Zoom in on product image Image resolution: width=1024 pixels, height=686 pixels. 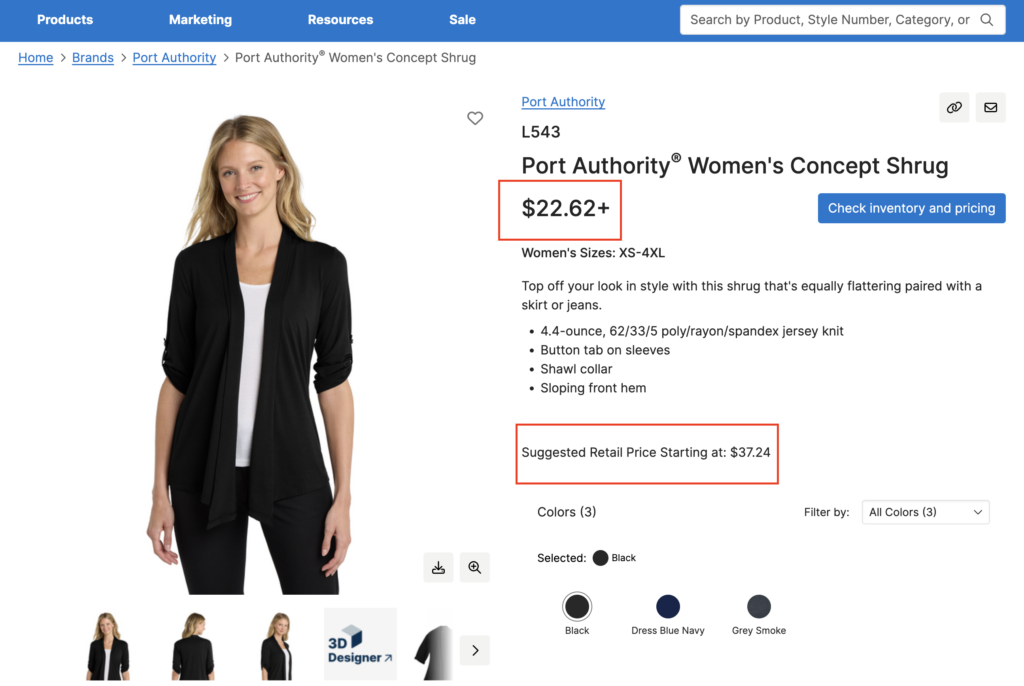[x=475, y=567]
